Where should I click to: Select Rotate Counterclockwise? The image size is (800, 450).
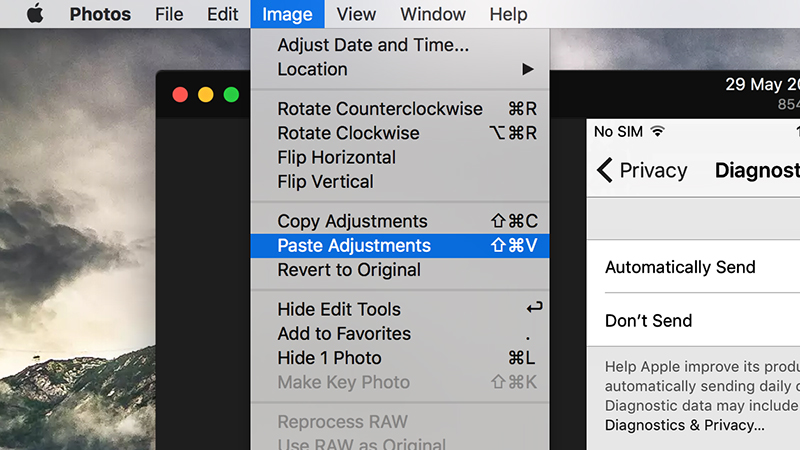click(x=400, y=109)
